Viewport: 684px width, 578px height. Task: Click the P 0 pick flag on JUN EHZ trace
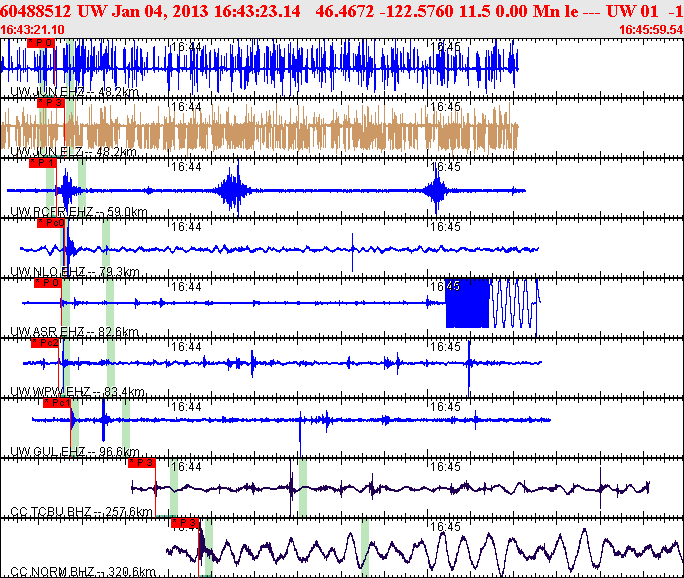tap(41, 44)
